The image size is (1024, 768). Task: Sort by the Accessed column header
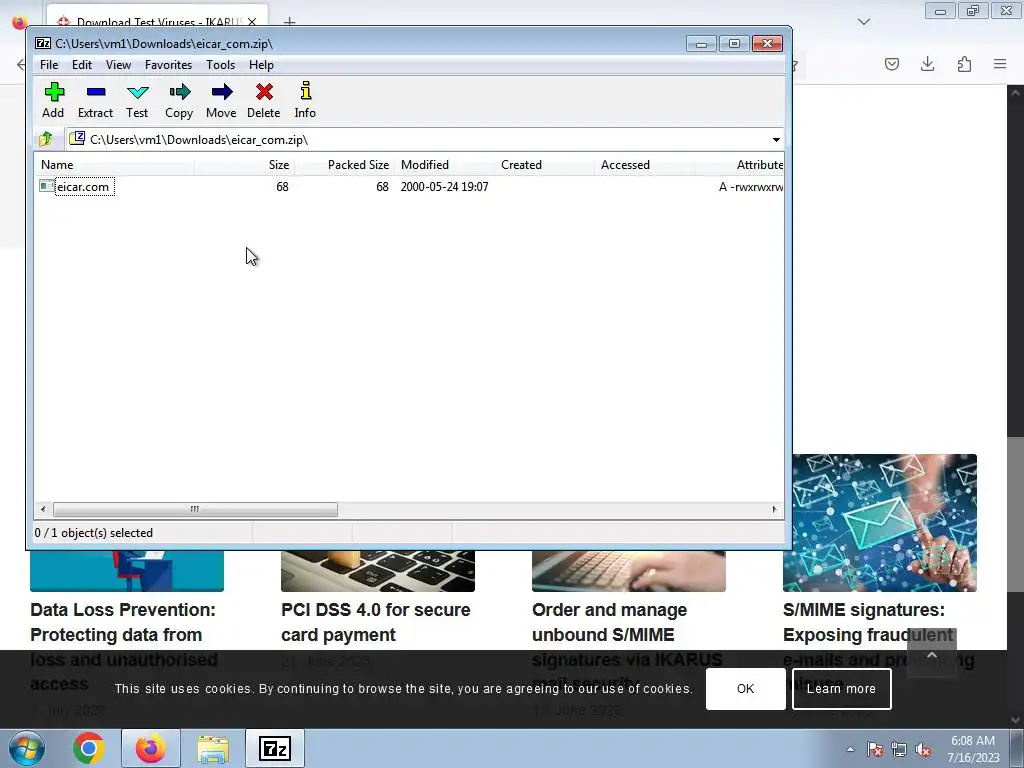(x=644, y=165)
